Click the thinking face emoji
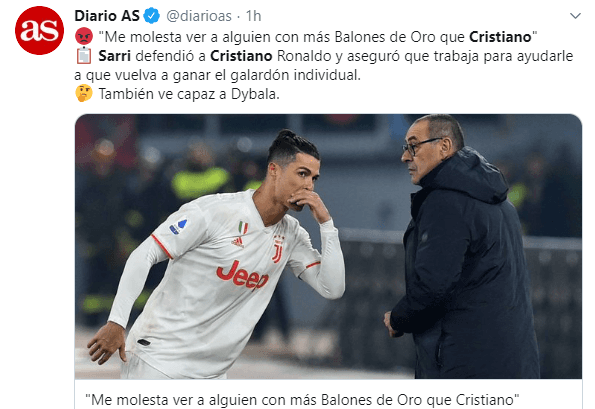Screen dimensions: 595x409 coord(84,93)
